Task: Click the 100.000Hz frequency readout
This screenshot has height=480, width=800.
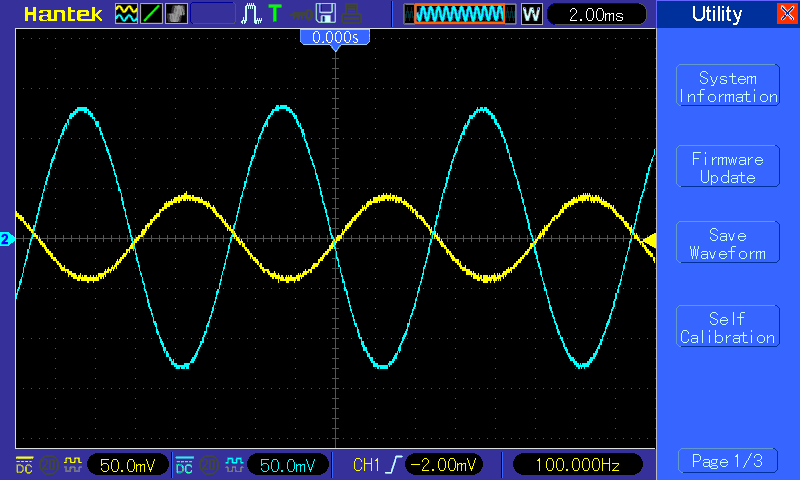Action: (x=578, y=465)
